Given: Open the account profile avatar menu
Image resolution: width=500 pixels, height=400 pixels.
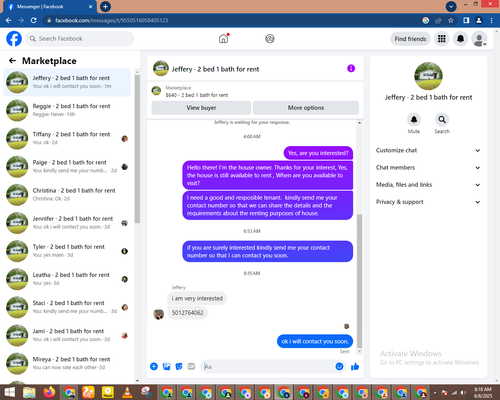Looking at the screenshot, I should (x=479, y=39).
